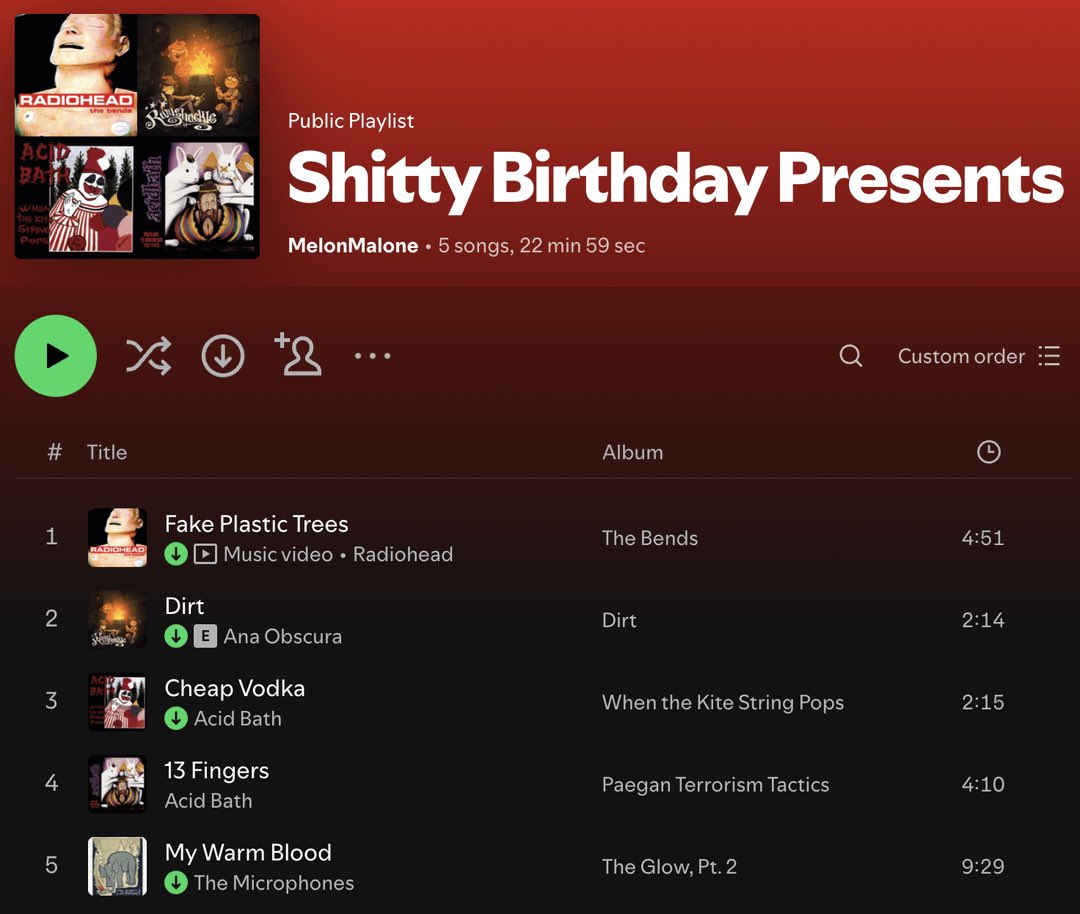
Task: Open When the Kite String Pops album link
Action: 723,702
